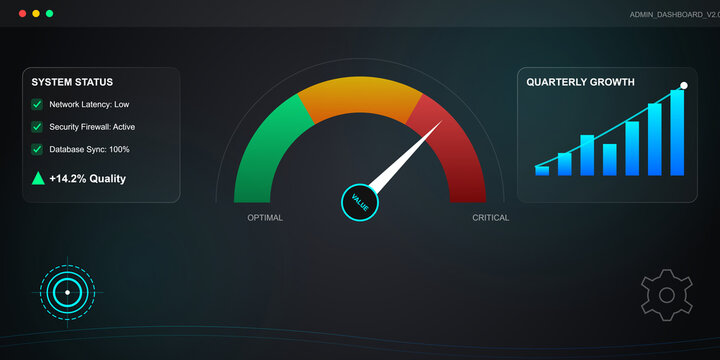Viewport: 720px width, 360px height.
Task: Click the orange gauge segment
Action: click(x=360, y=96)
